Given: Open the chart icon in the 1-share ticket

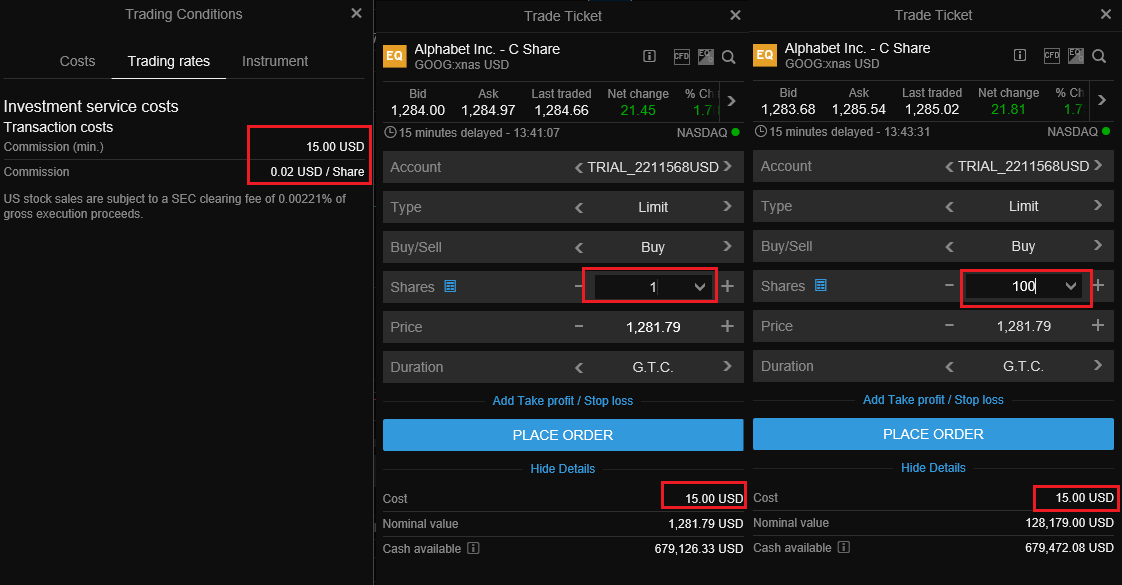Looking at the screenshot, I should (706, 56).
